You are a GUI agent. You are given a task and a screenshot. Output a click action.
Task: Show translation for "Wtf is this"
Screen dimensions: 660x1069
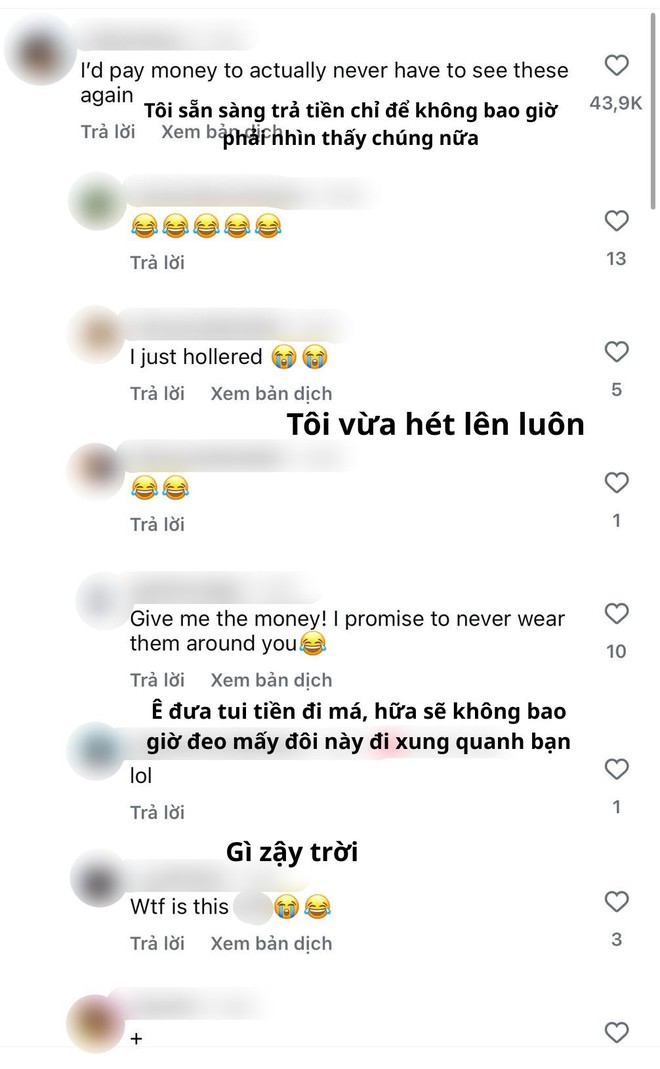pyautogui.click(x=271, y=944)
